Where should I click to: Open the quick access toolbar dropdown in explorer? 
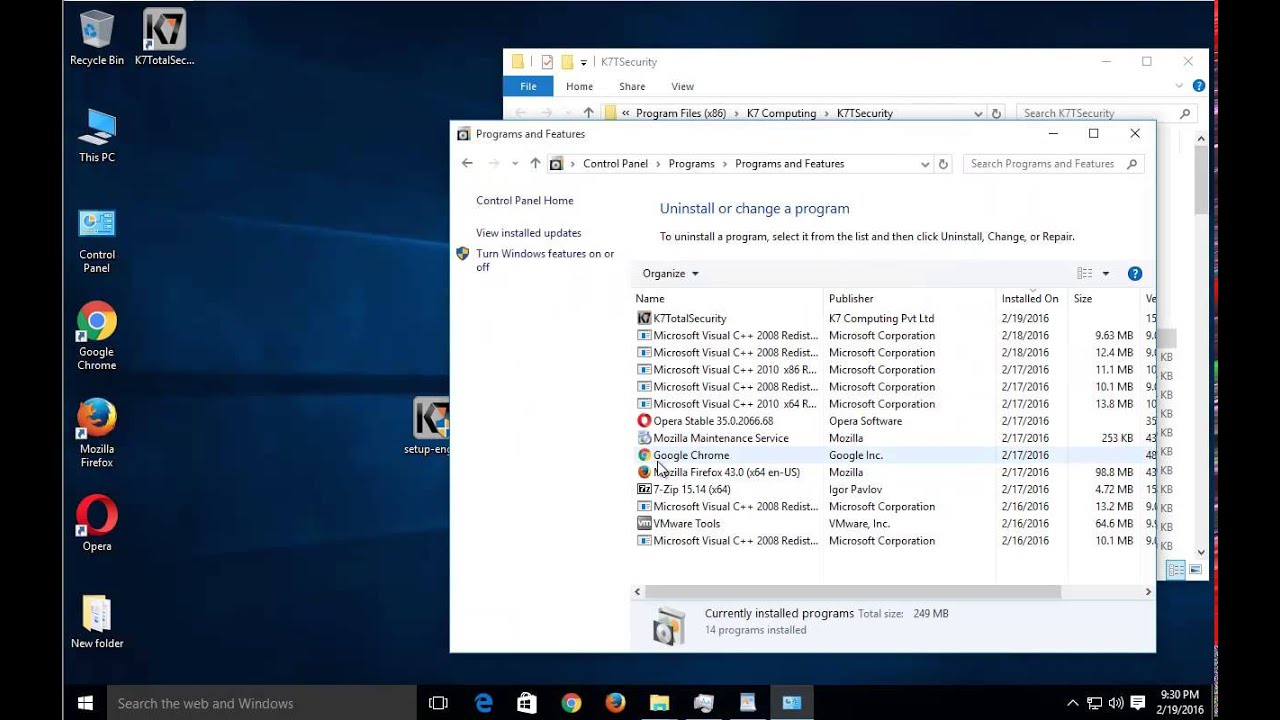pos(584,62)
